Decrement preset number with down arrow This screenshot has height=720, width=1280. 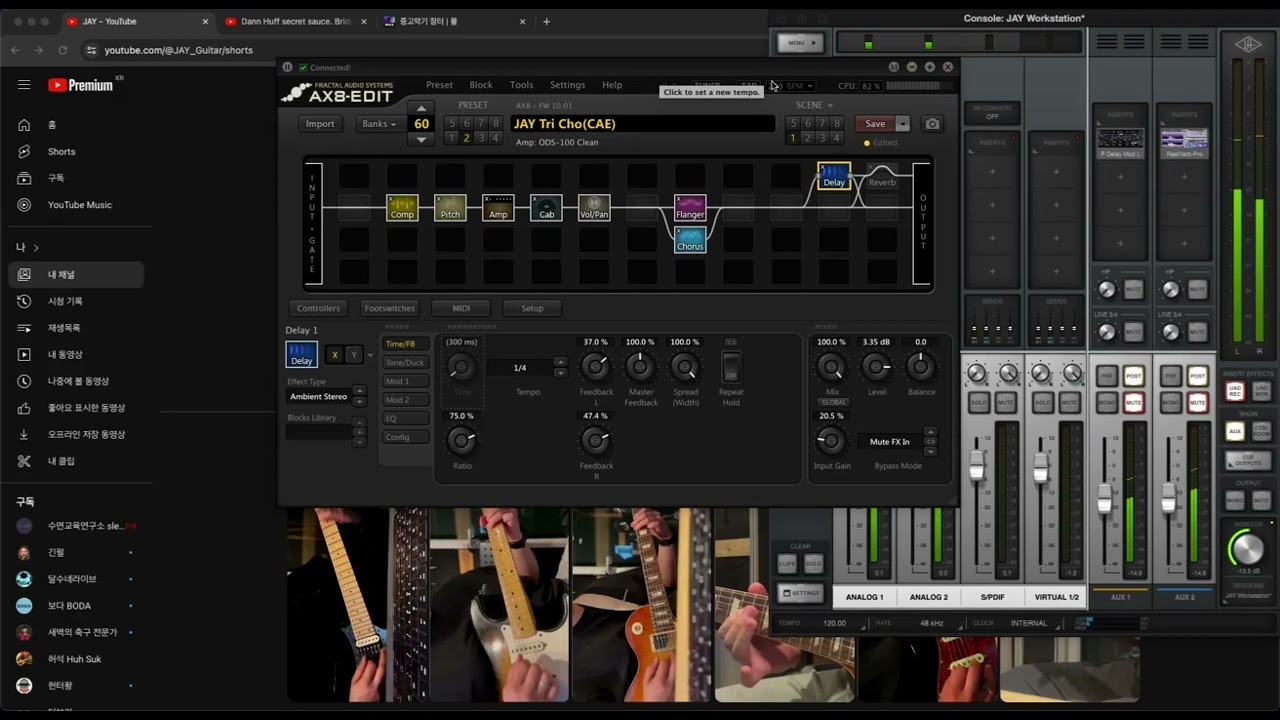click(x=421, y=139)
